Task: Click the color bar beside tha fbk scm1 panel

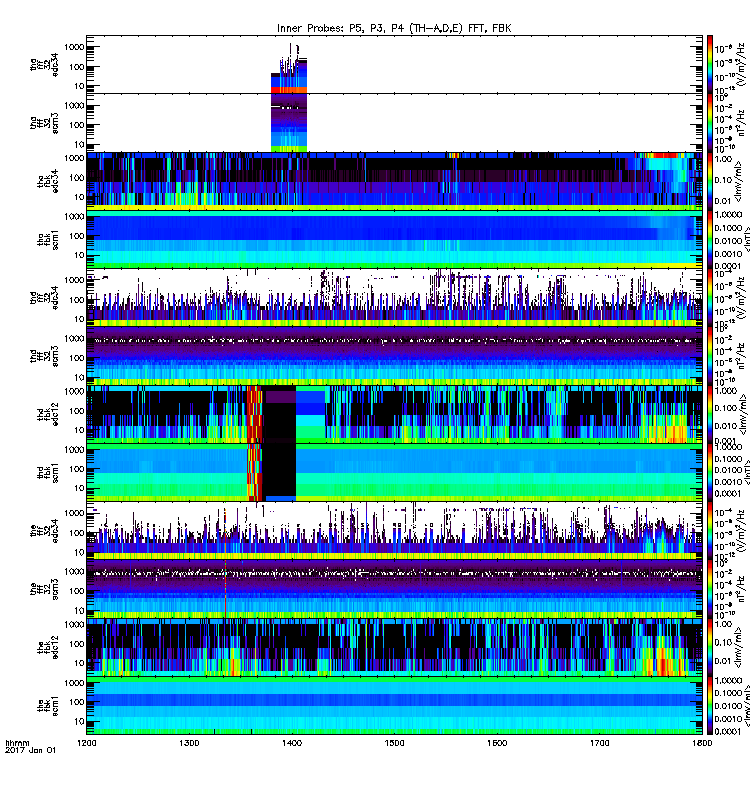Action: (710, 239)
